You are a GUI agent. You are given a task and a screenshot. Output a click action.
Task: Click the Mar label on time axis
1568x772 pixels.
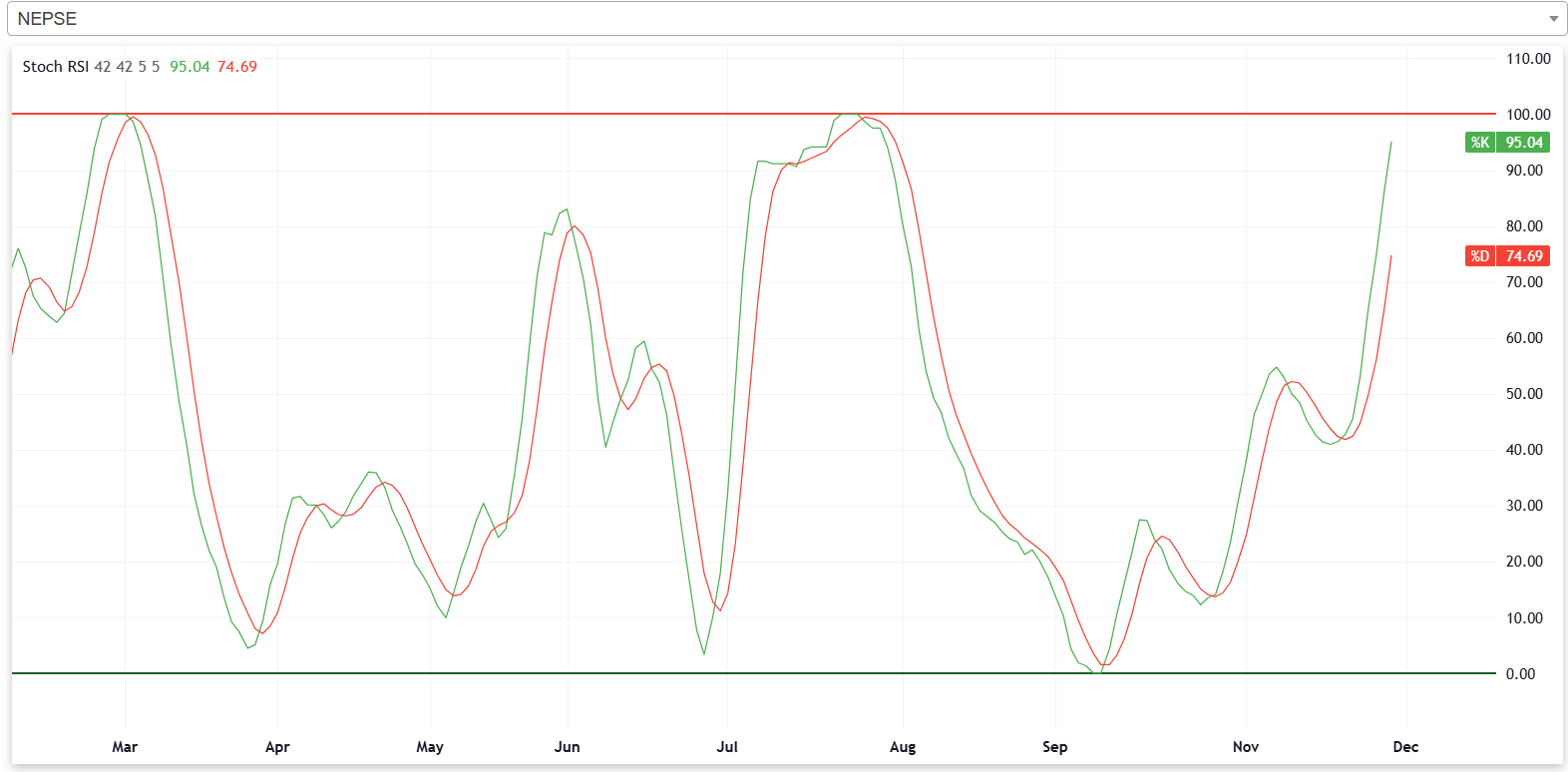pos(125,747)
